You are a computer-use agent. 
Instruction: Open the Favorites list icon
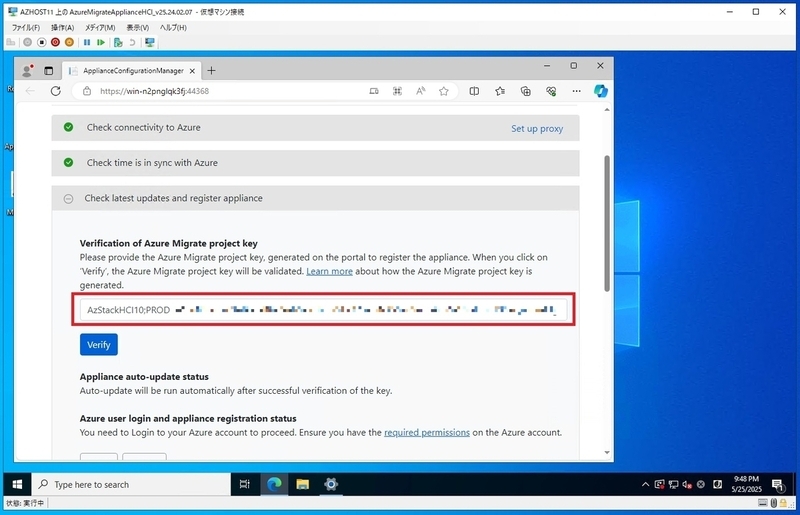(x=500, y=91)
